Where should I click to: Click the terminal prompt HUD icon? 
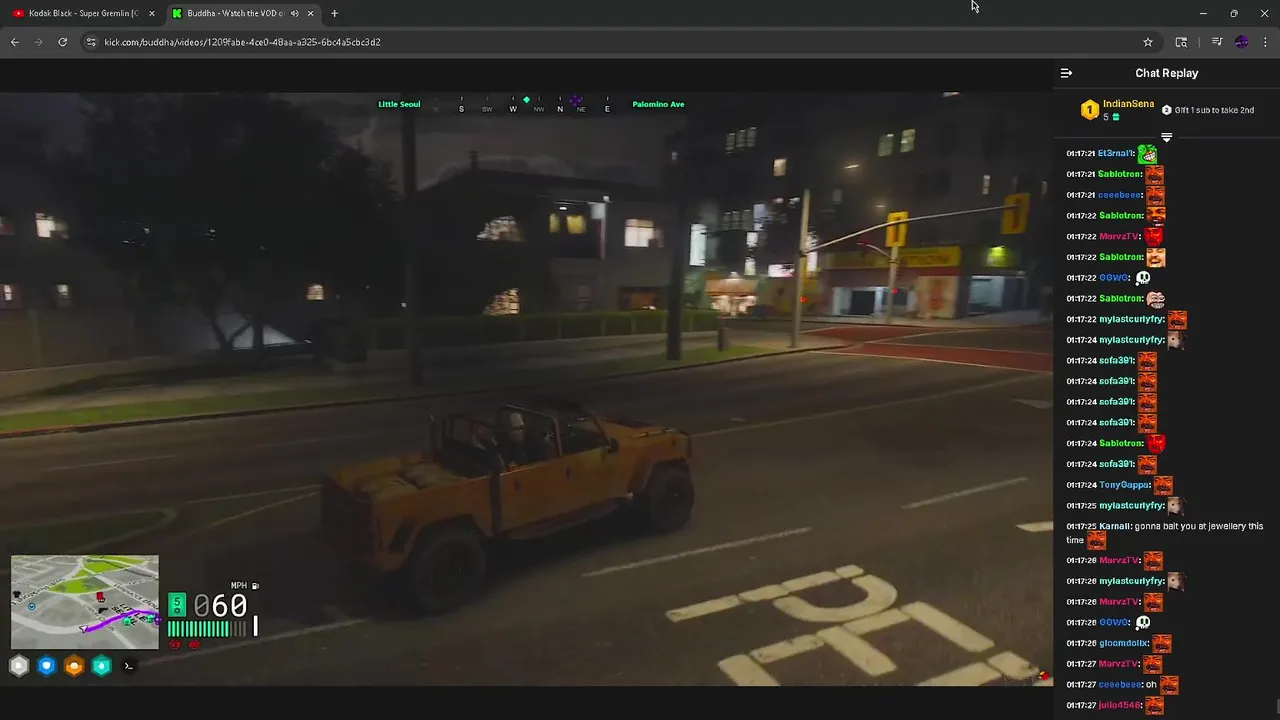[128, 666]
